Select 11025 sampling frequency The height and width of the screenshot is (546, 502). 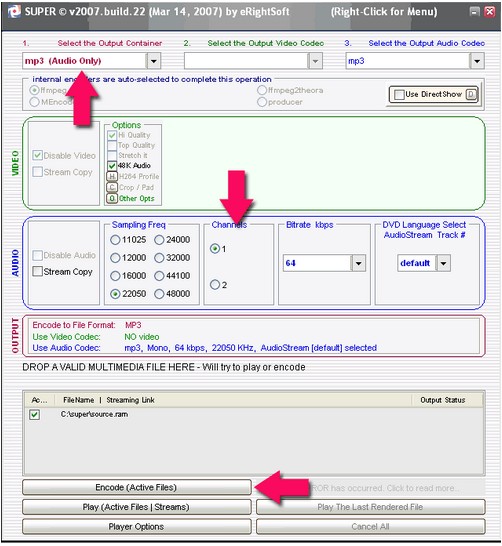115,240
